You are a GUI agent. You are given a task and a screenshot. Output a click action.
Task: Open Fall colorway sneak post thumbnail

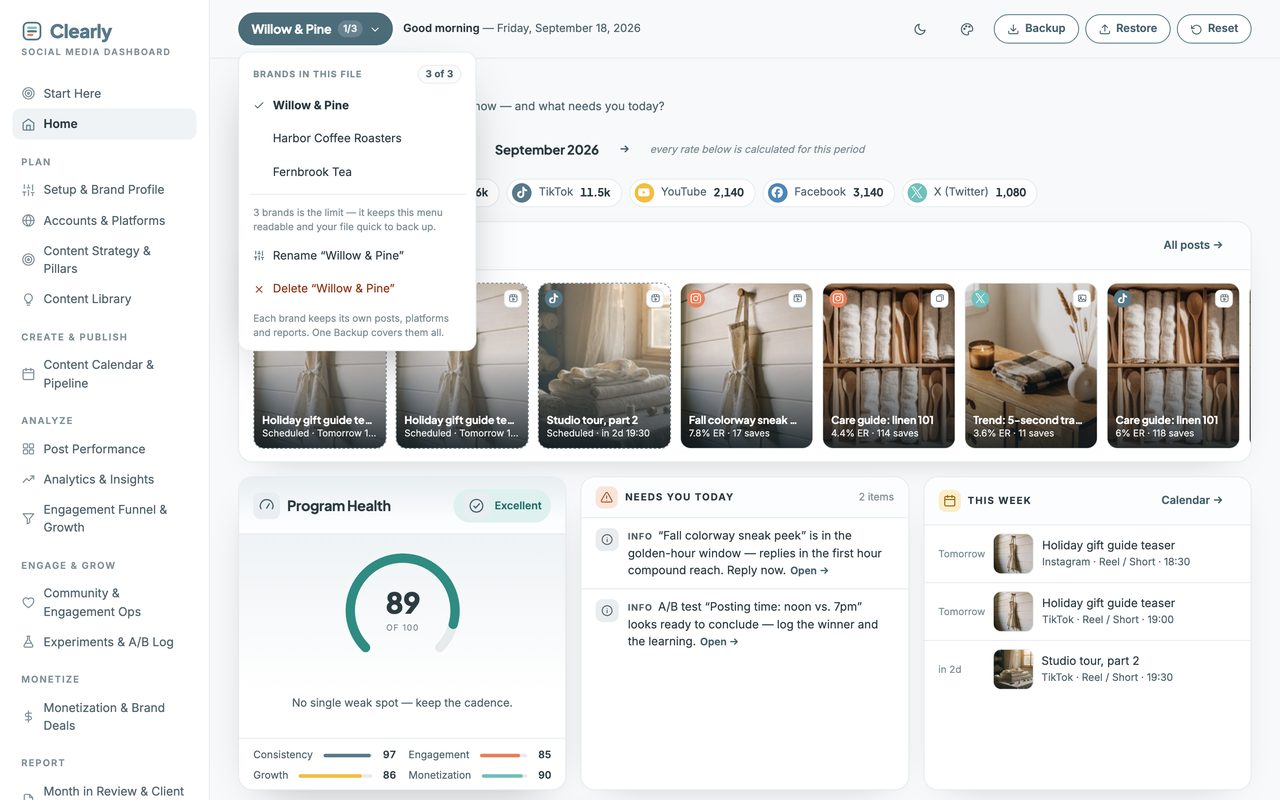(746, 366)
